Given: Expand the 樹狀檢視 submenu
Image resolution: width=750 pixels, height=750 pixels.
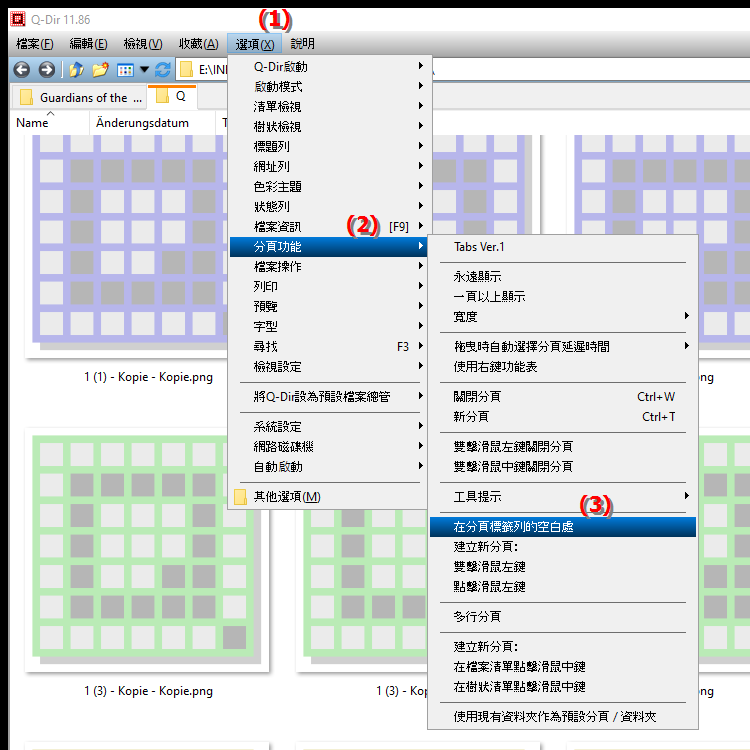Looking at the screenshot, I should coord(330,127).
